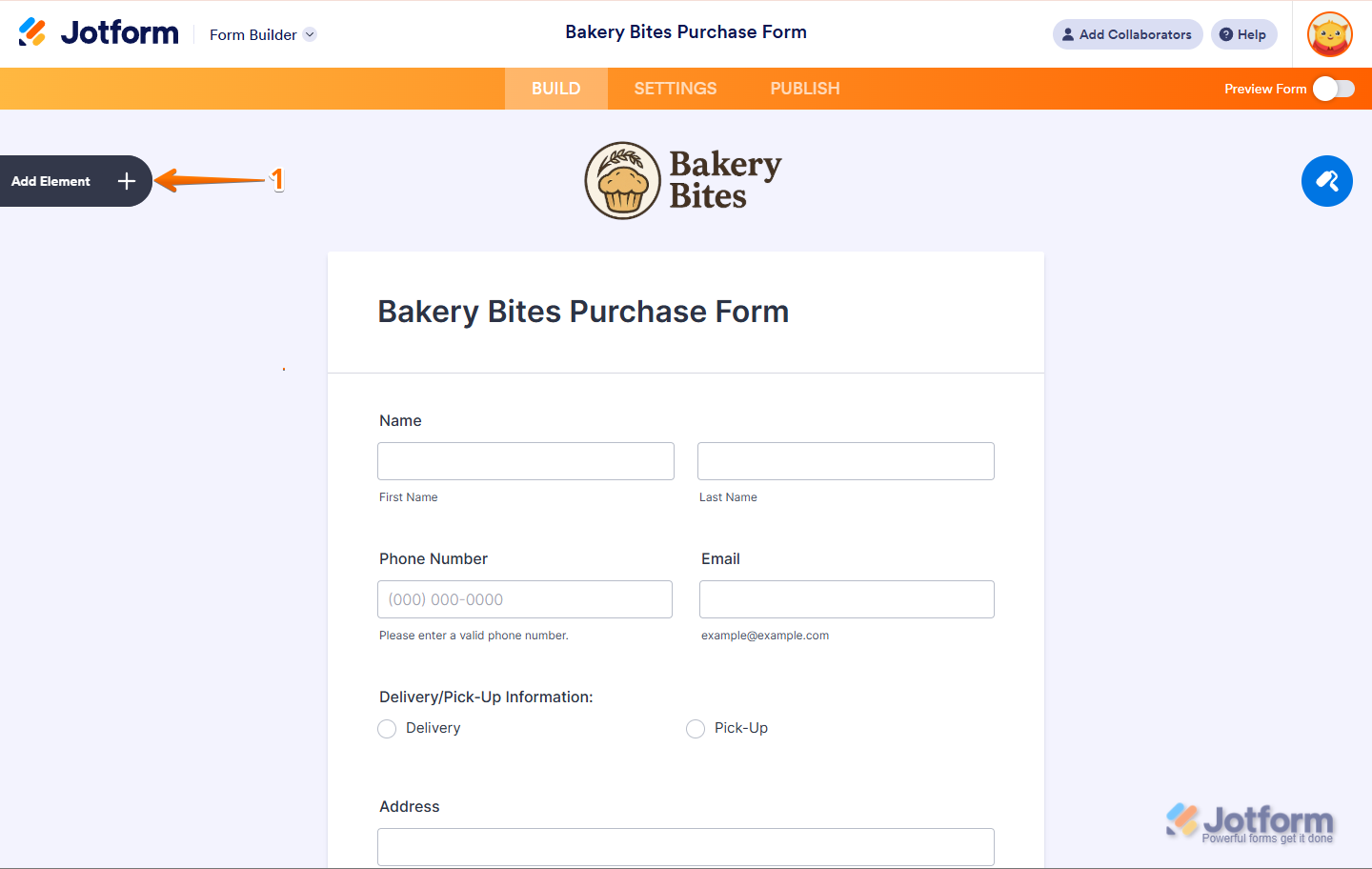Open the user avatar profile menu
1372x869 pixels.
1330,35
